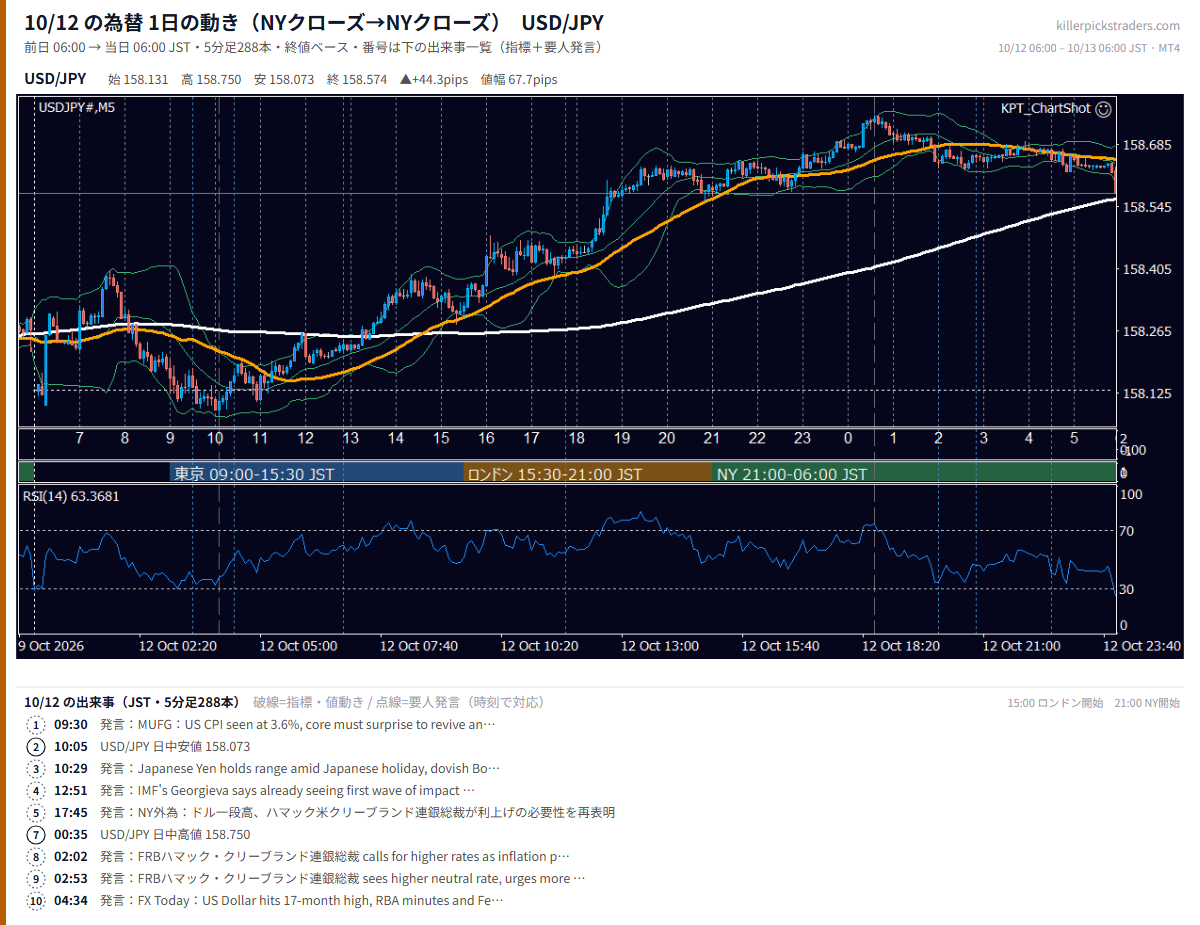This screenshot has height=925, width=1200.
Task: Click hour label 19 on the chart axis
Action: coord(621,439)
